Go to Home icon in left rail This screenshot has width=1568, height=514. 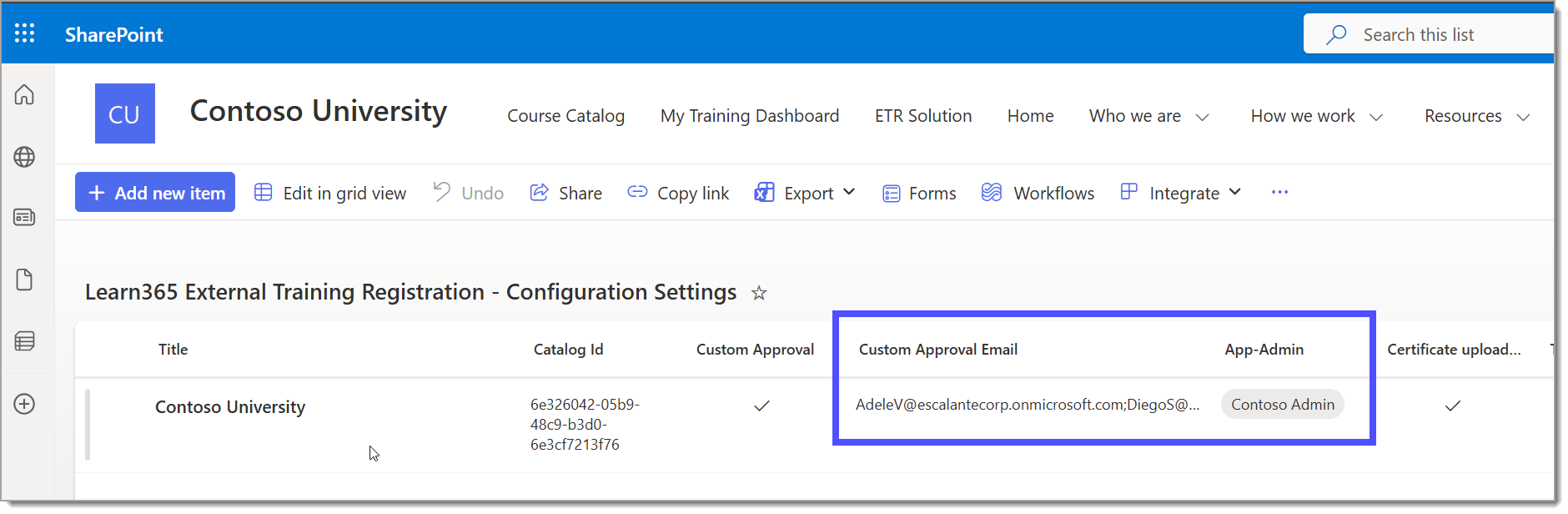pos(24,94)
